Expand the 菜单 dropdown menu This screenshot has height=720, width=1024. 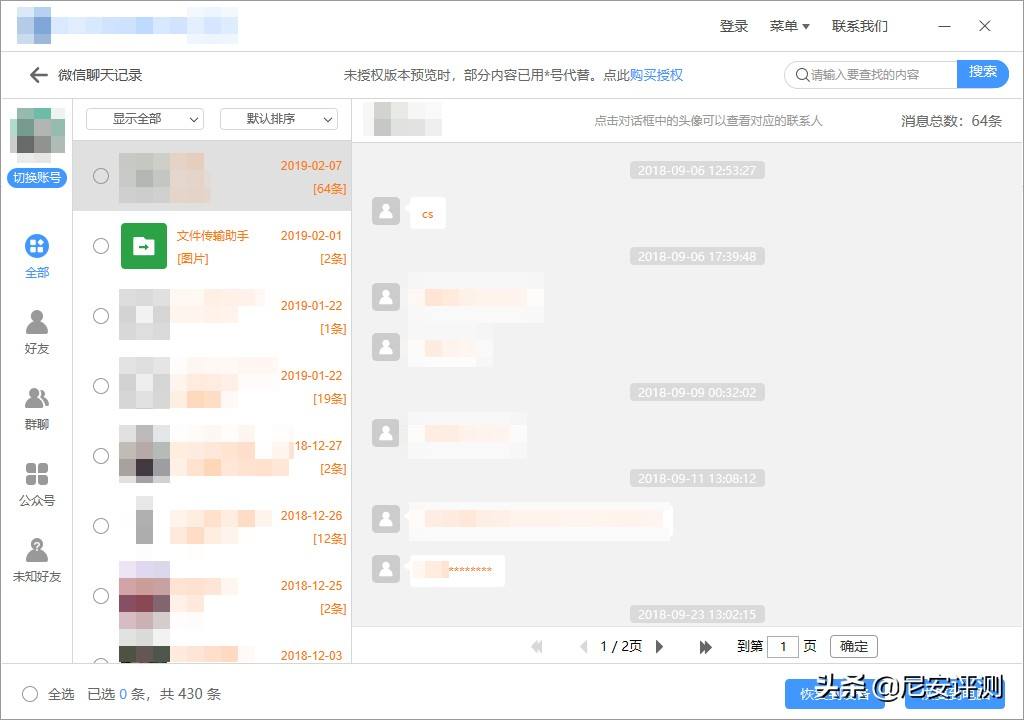(x=789, y=26)
